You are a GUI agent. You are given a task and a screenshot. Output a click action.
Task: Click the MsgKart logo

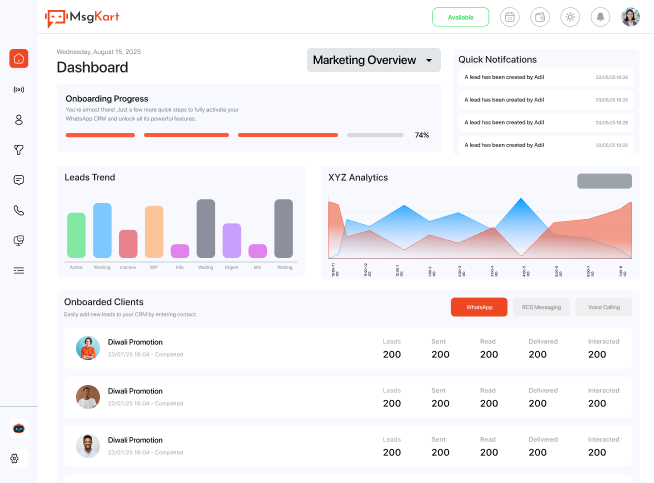tap(82, 18)
